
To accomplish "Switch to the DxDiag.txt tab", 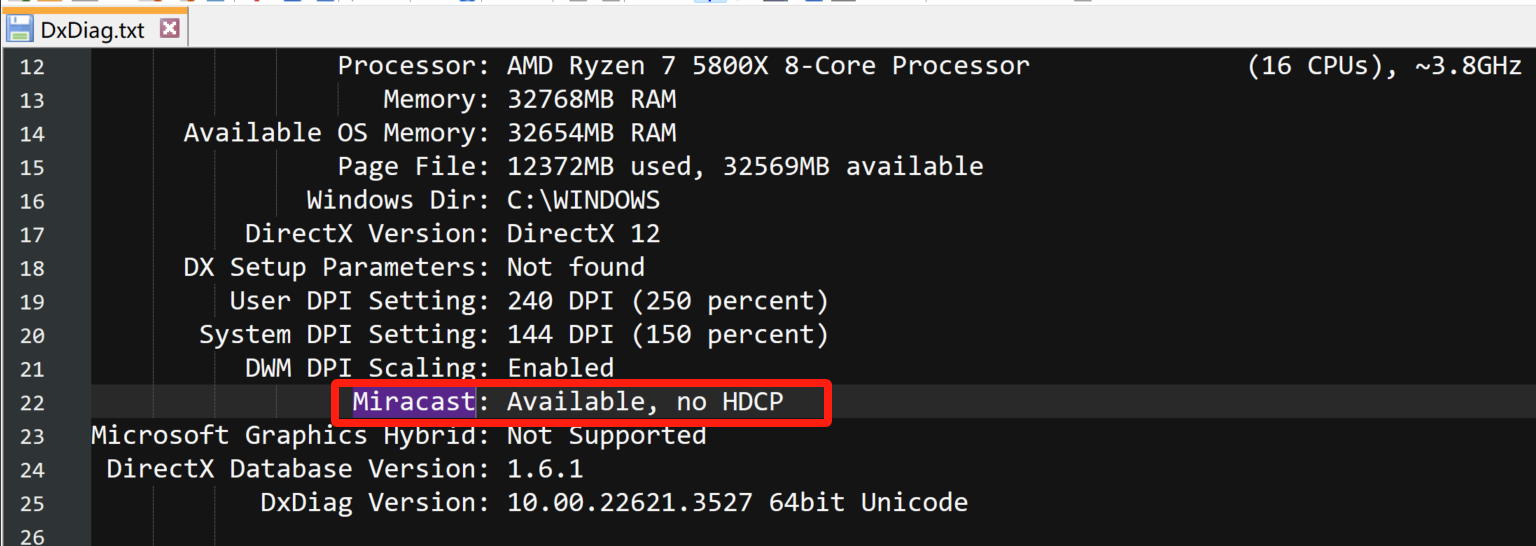I will pos(92,29).
